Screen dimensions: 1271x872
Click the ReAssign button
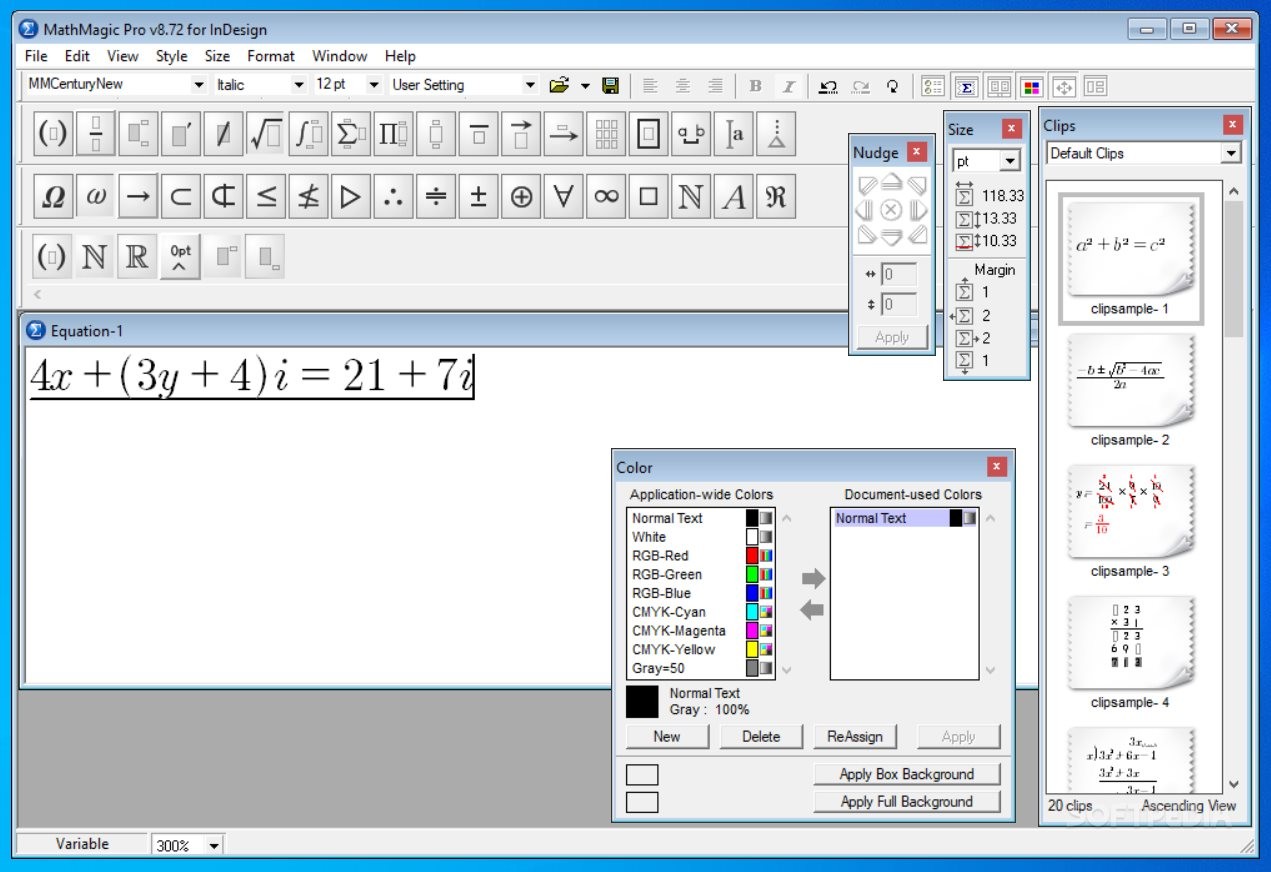pyautogui.click(x=855, y=736)
